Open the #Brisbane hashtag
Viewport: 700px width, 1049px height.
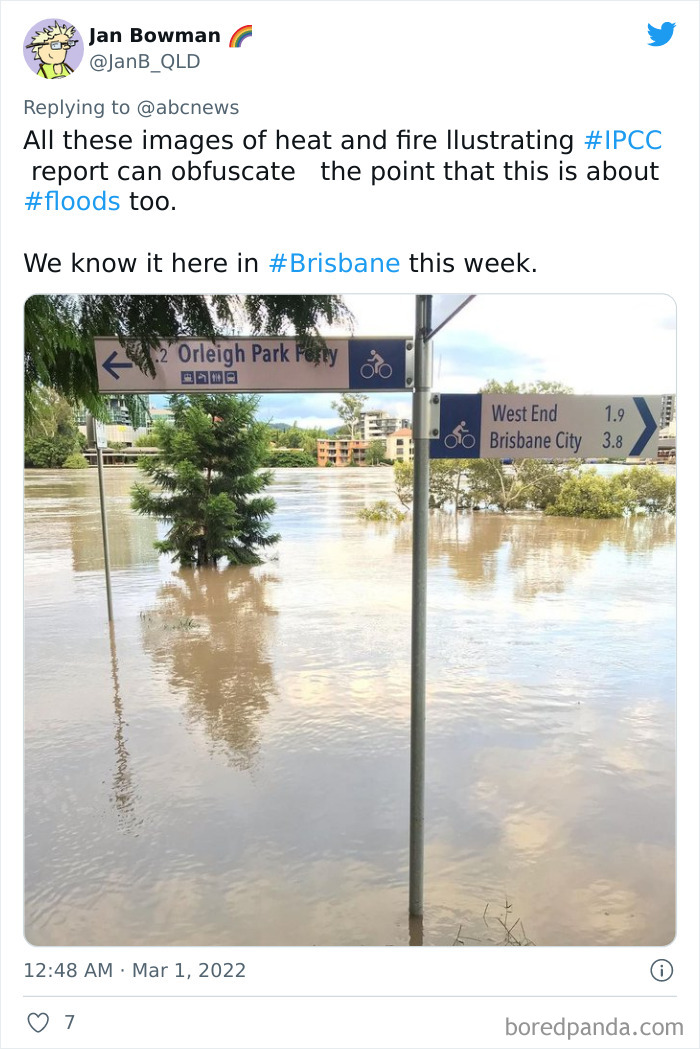(x=333, y=263)
